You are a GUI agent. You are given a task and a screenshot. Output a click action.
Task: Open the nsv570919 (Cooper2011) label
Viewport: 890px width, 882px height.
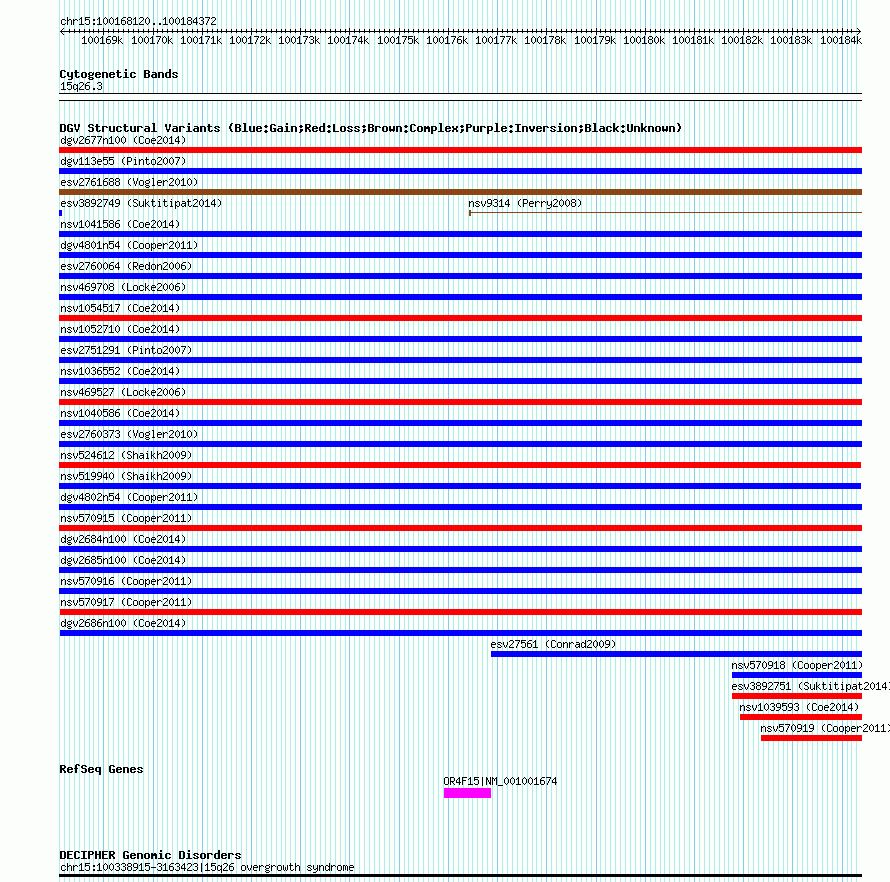click(x=825, y=728)
